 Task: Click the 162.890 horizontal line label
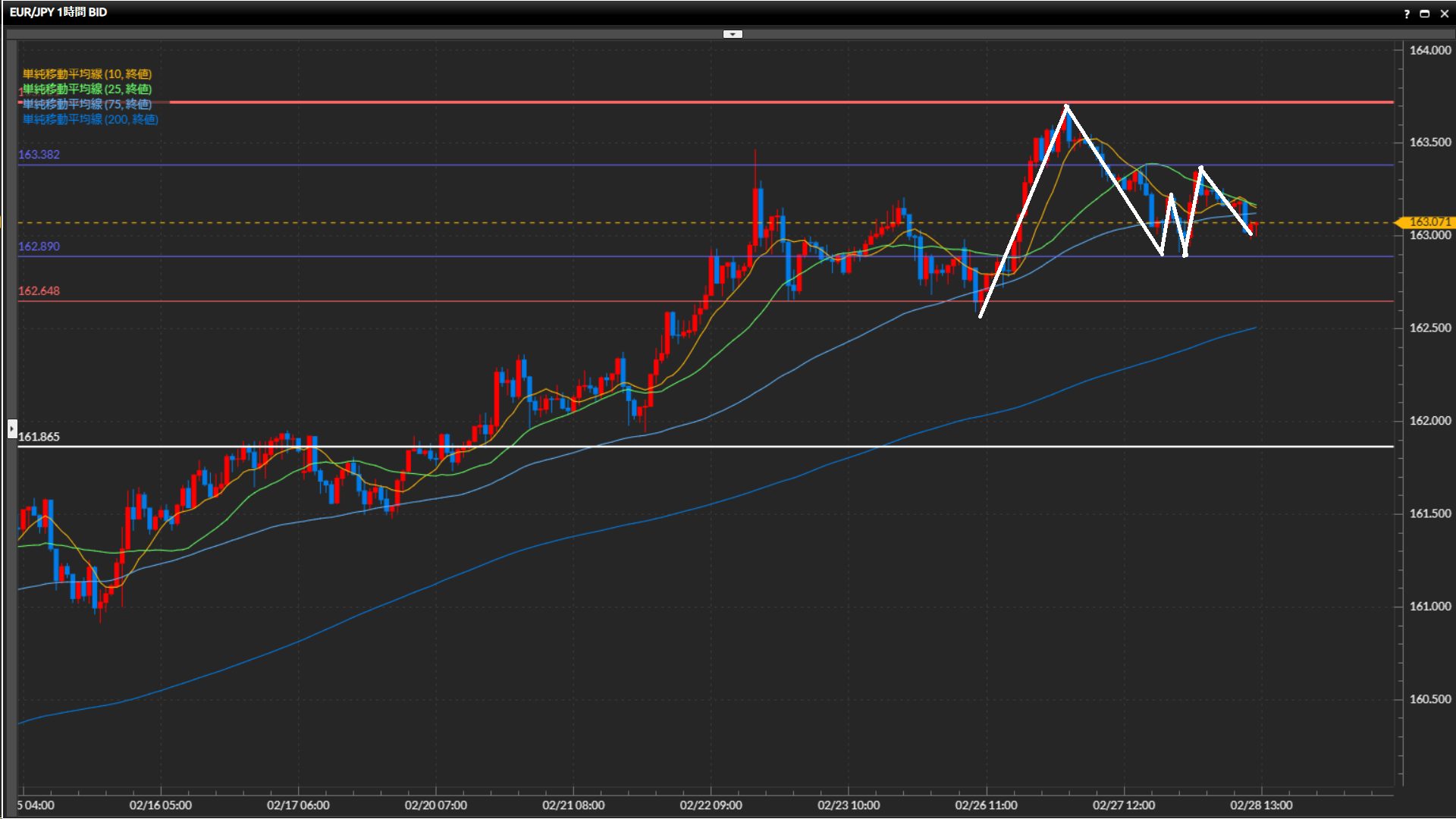coord(39,246)
